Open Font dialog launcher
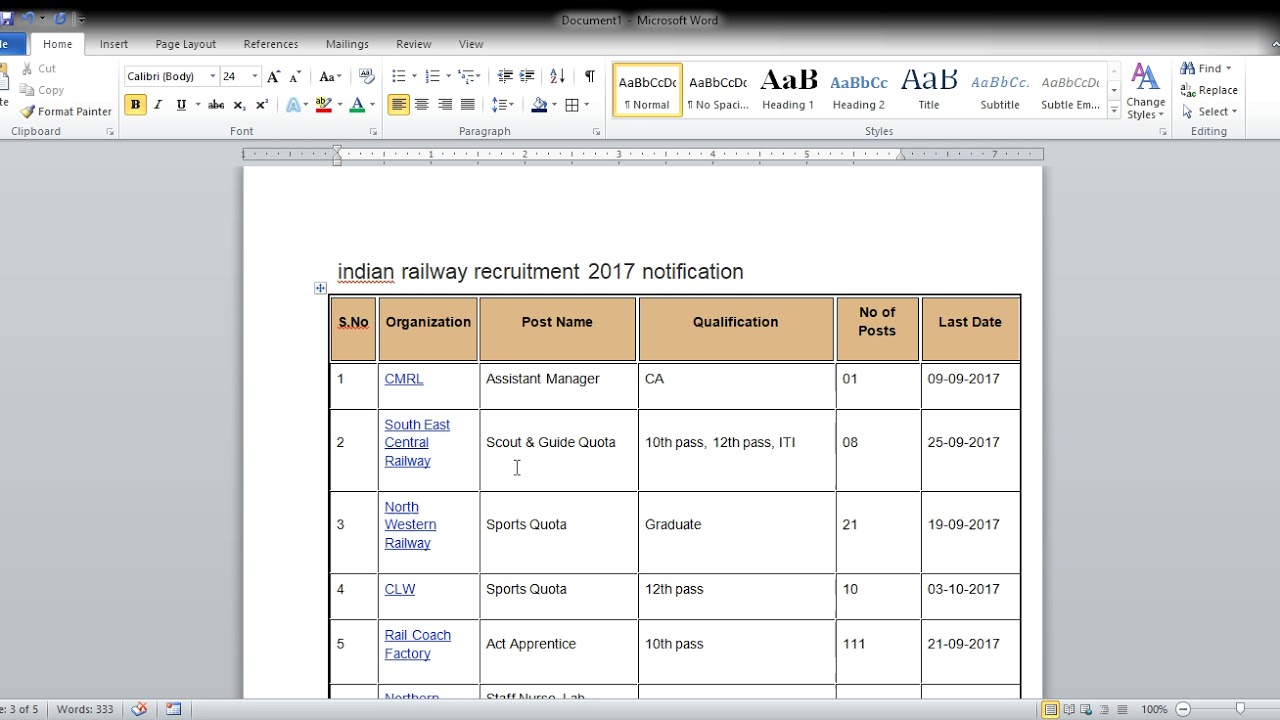 pos(374,132)
